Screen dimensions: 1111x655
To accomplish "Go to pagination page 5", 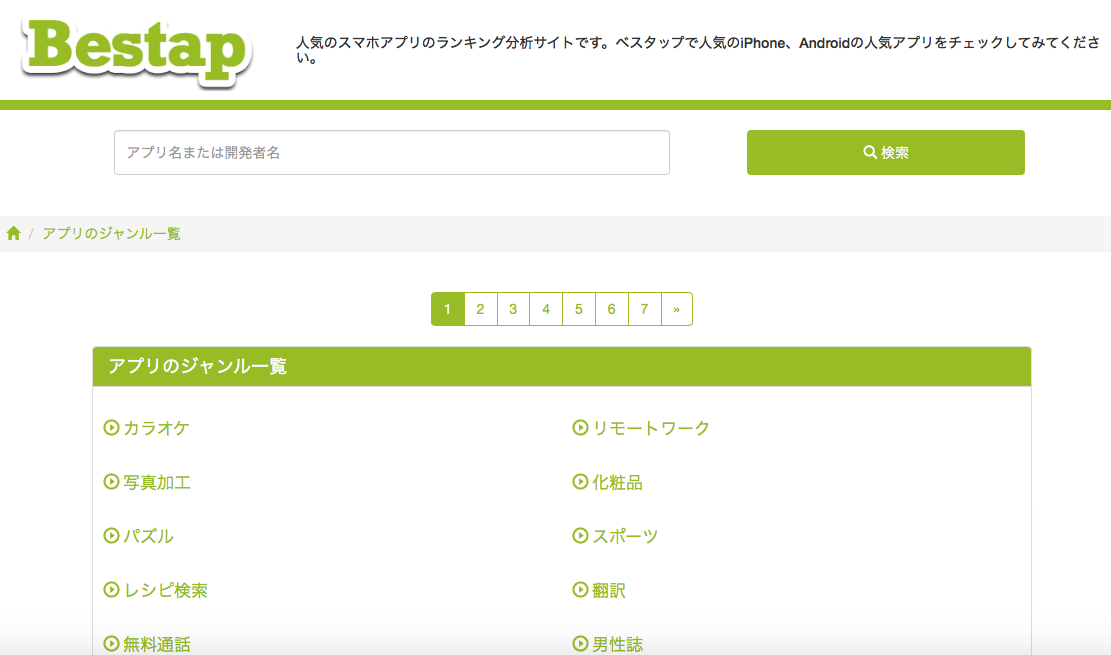I will [579, 309].
